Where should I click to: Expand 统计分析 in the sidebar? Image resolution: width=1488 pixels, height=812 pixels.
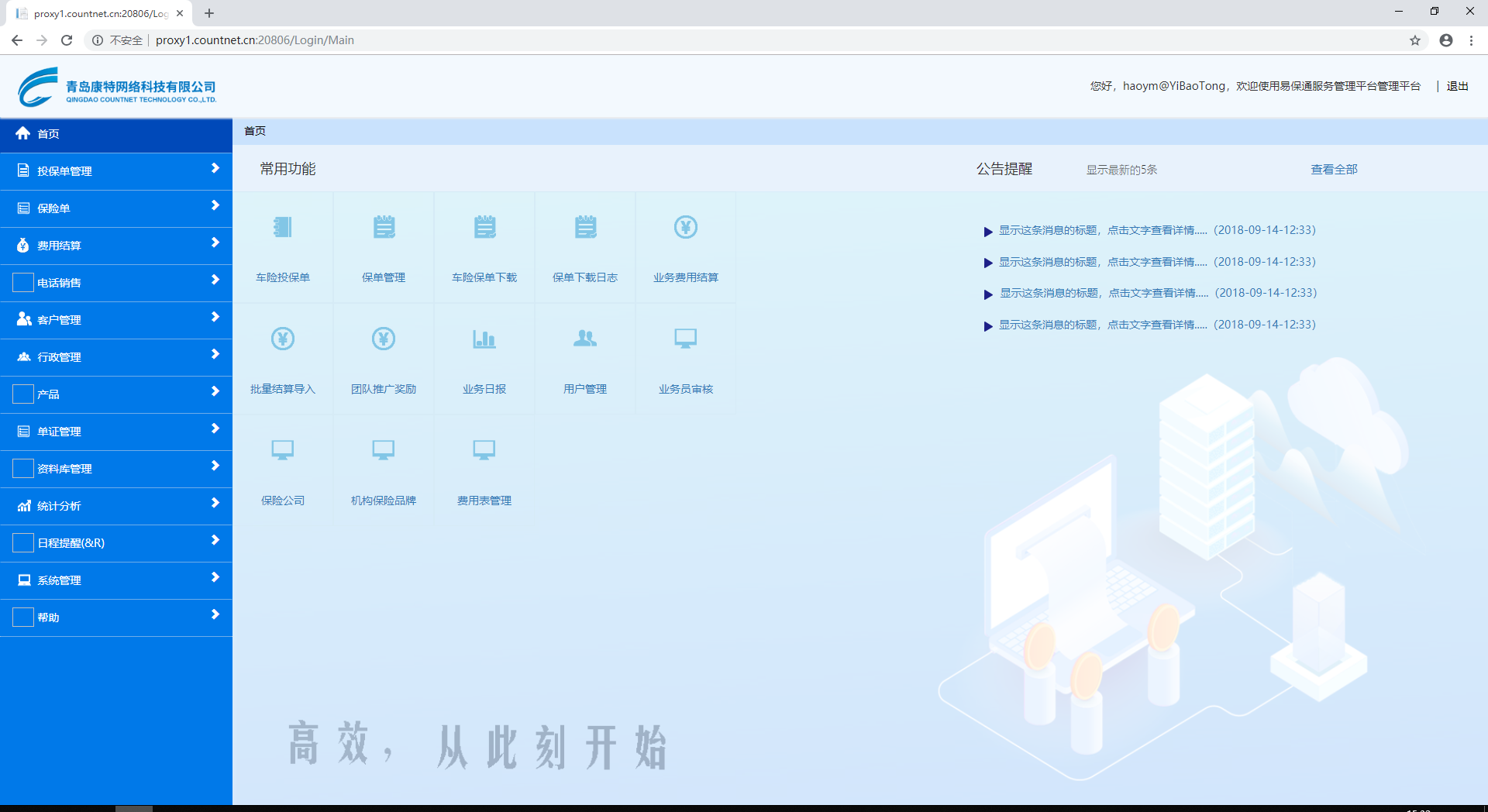click(x=116, y=506)
